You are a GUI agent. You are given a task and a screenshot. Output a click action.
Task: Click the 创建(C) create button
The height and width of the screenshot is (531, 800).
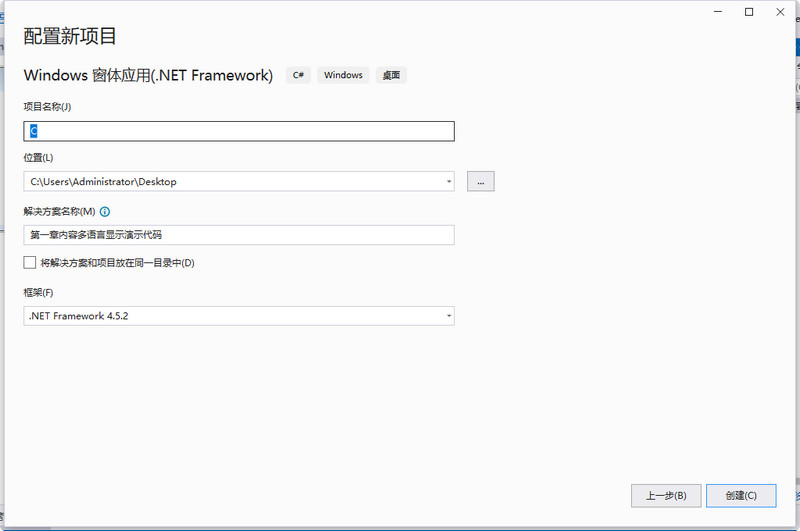[741, 496]
